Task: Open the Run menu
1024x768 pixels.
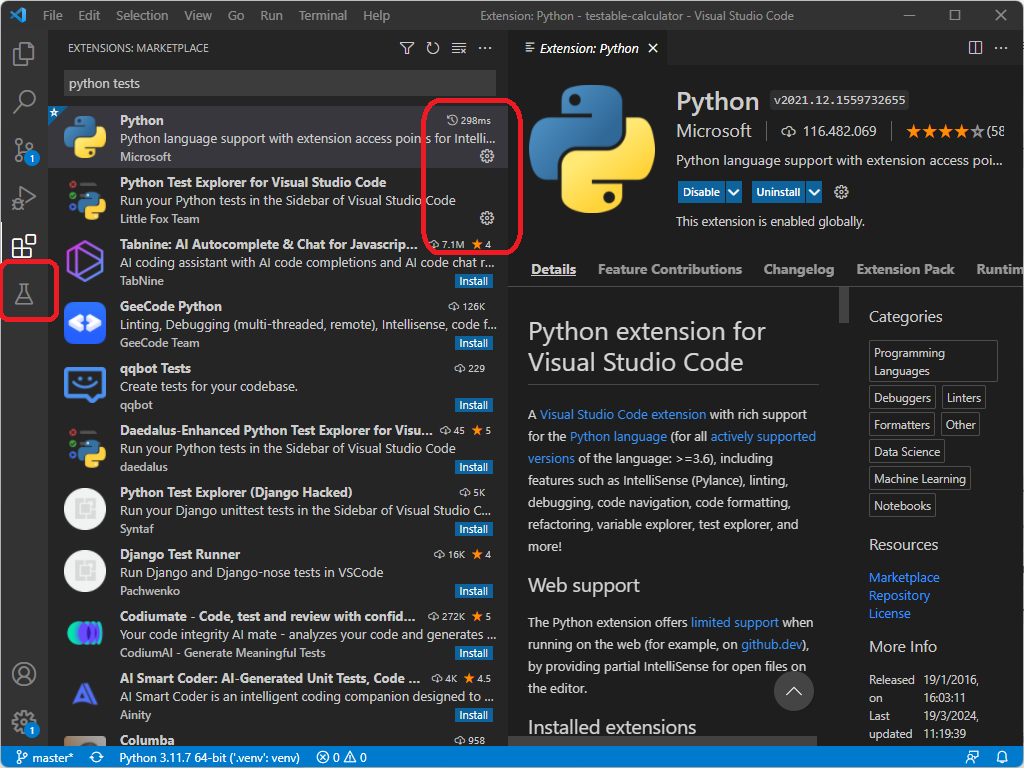Action: pos(272,15)
